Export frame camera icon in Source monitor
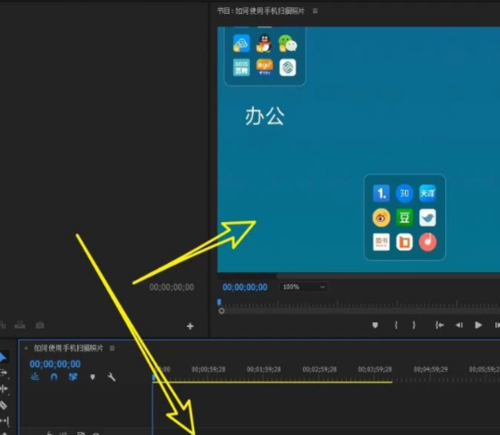The image size is (500, 435). 40,325
